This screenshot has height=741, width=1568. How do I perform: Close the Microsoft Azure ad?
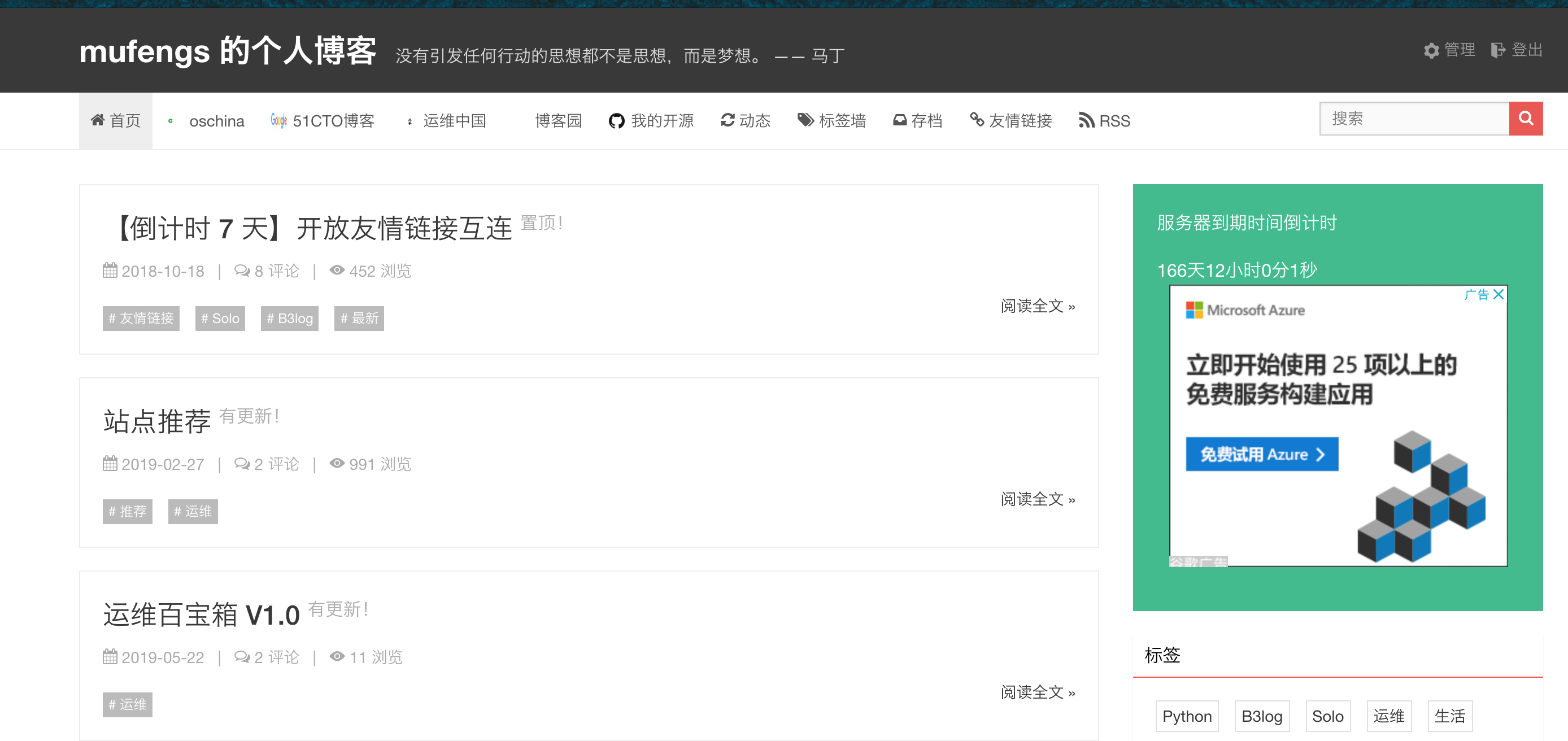click(x=1499, y=295)
